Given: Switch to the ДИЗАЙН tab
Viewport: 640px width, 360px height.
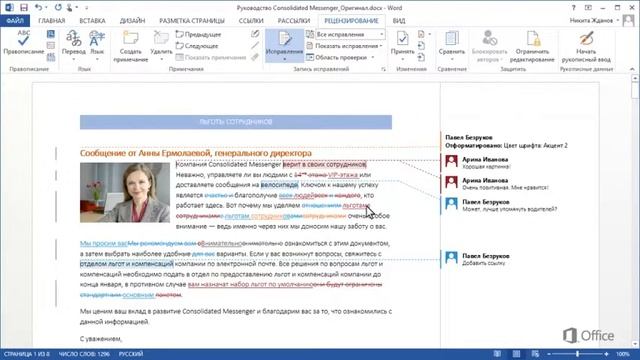Looking at the screenshot, I should pos(132,20).
